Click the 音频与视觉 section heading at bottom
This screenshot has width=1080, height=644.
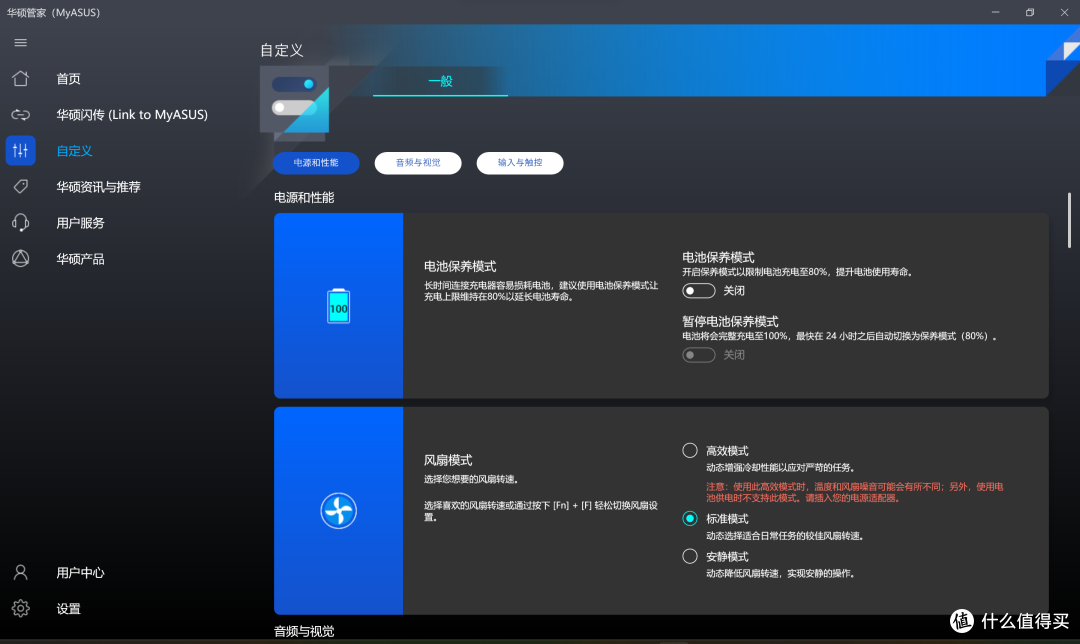304,631
